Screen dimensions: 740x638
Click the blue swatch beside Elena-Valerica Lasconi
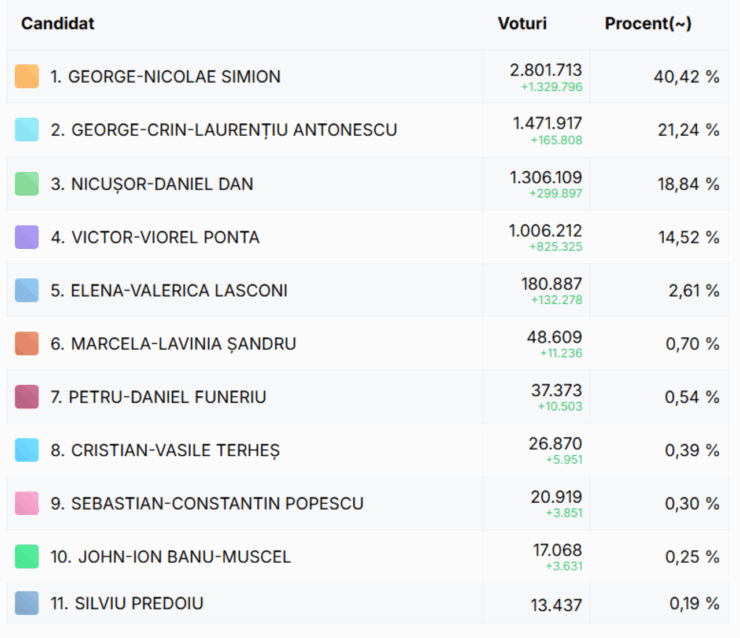click(27, 290)
